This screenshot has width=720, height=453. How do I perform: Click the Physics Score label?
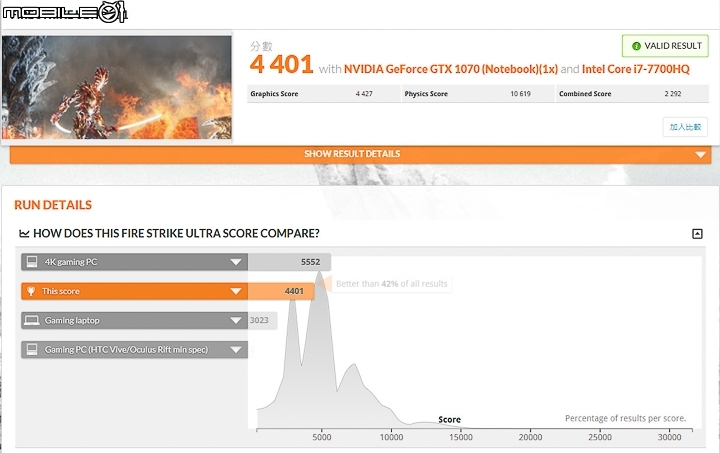pyautogui.click(x=426, y=94)
